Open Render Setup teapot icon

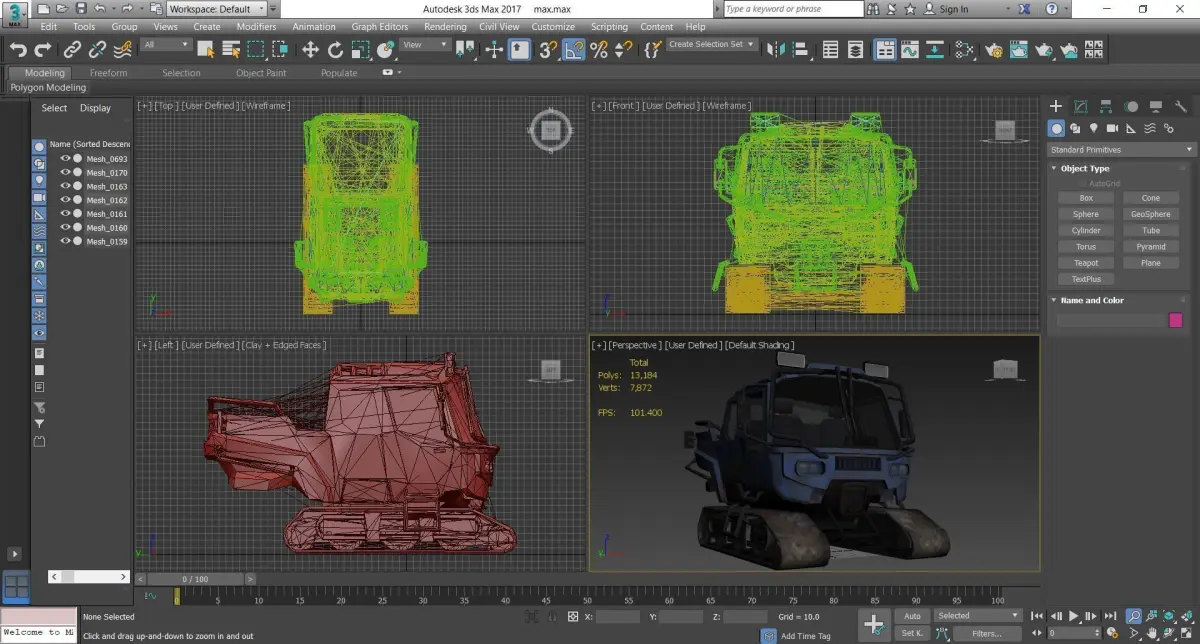[x=994, y=49]
